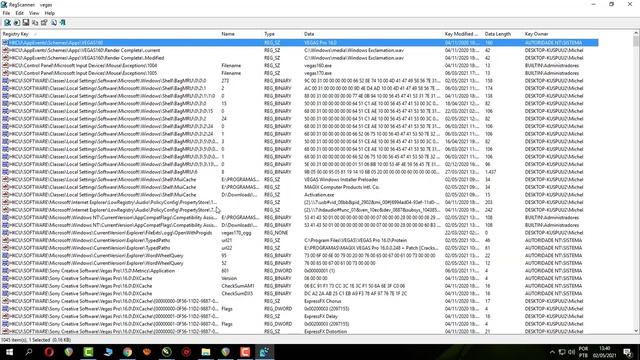Image resolution: width=640 pixels, height=360 pixels.
Task: Click the vertical scrollbar down arrow
Action: click(x=636, y=331)
